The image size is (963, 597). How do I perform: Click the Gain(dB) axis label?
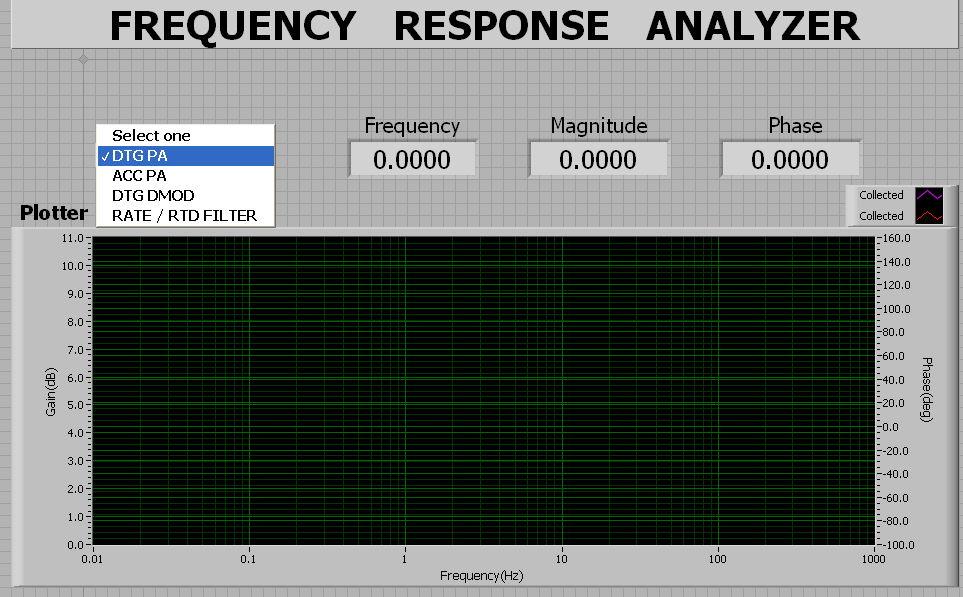51,392
